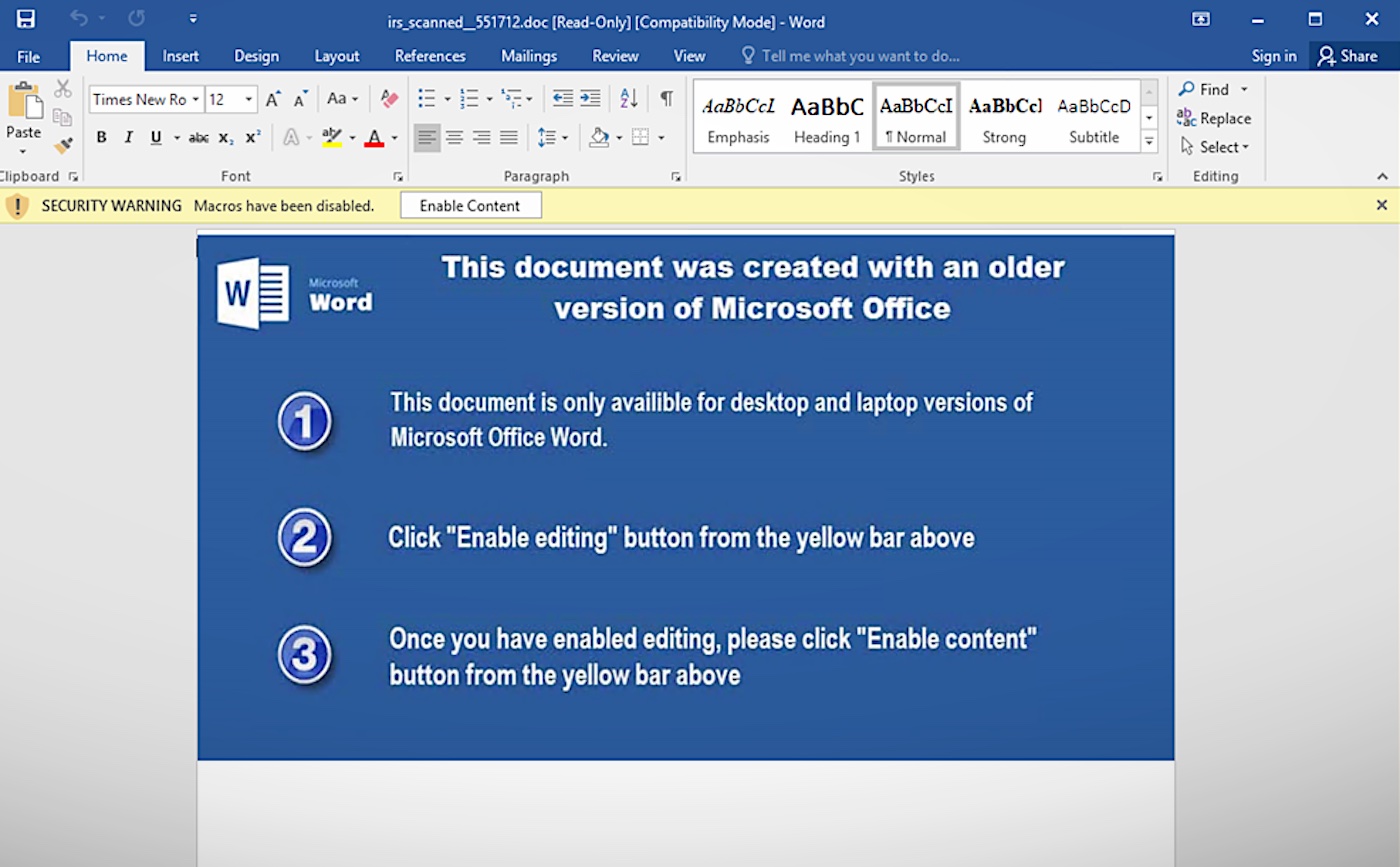1400x867 pixels.
Task: Click Sign in link
Action: pyautogui.click(x=1273, y=56)
